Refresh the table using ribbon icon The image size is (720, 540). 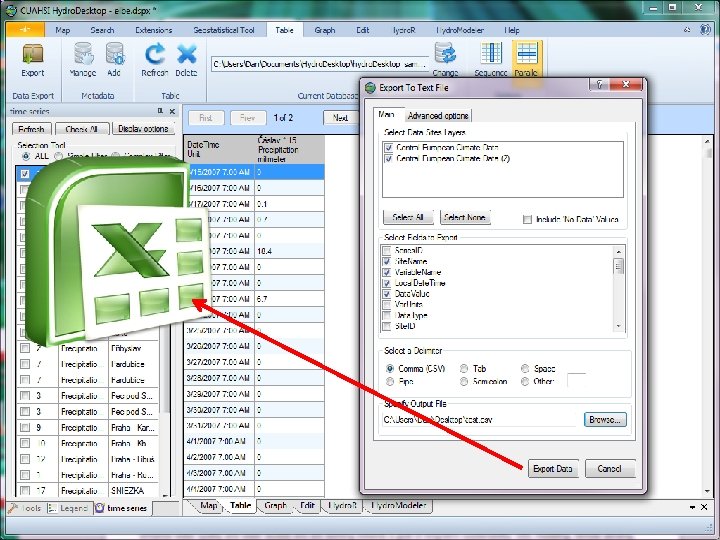point(155,60)
